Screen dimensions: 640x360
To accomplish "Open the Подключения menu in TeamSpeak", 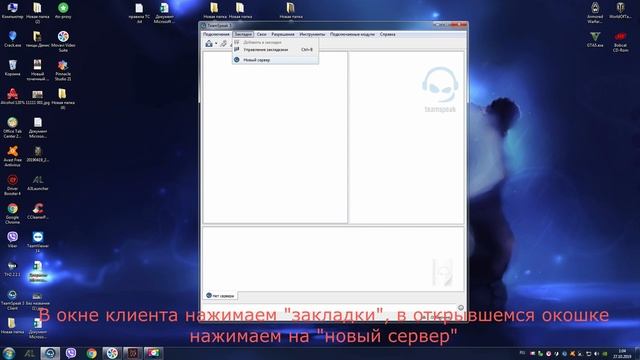I will 216,34.
